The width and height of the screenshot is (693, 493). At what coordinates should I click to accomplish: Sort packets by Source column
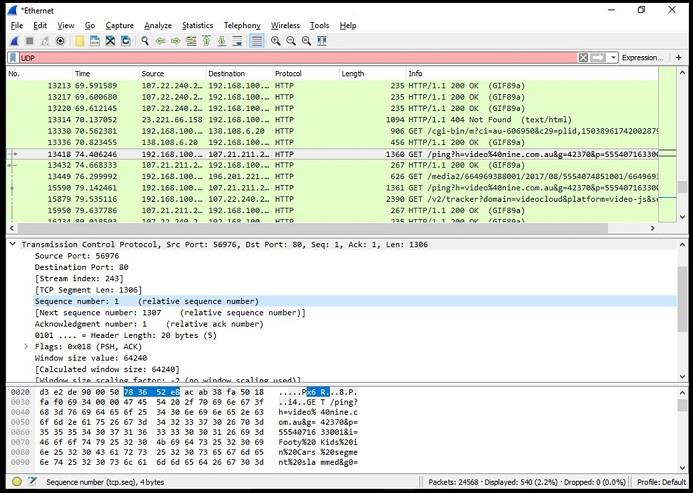coord(172,74)
